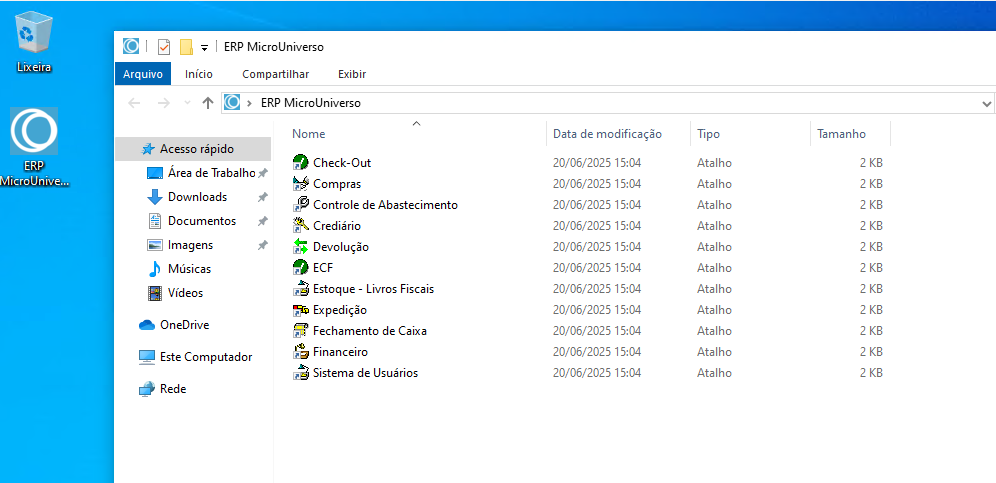Select the Controle de Abastecimento shortcut icon

point(300,205)
